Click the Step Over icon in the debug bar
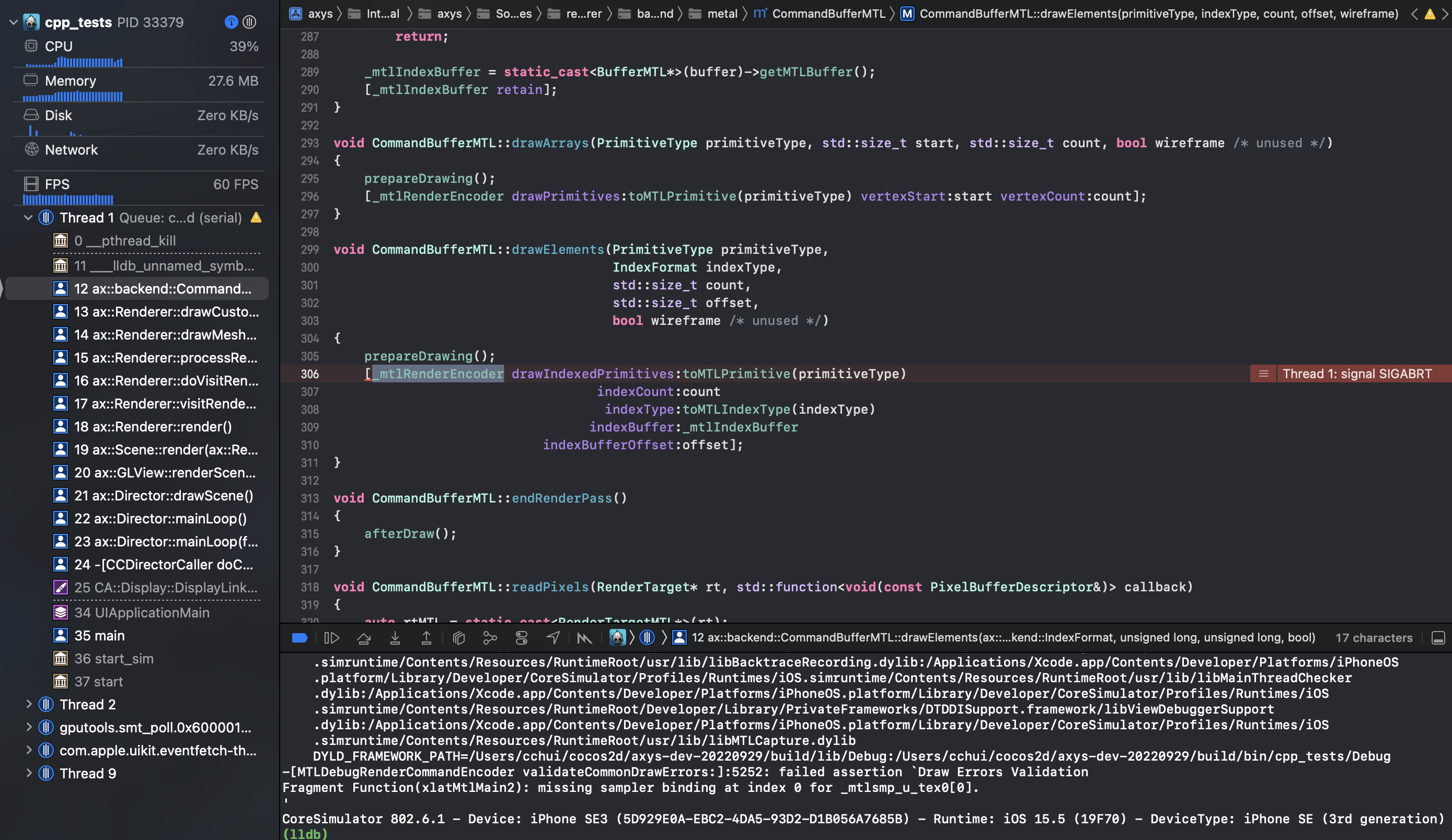Viewport: 1452px width, 840px height. point(364,638)
